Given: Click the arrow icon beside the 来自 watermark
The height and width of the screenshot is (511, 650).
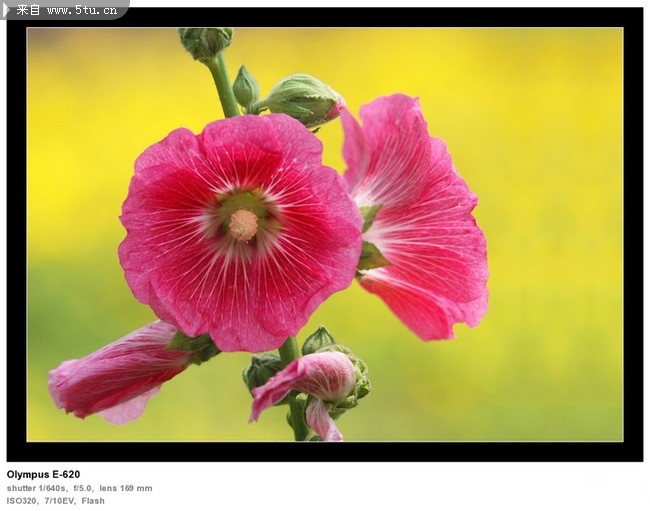Looking at the screenshot, I should pos(7,9).
